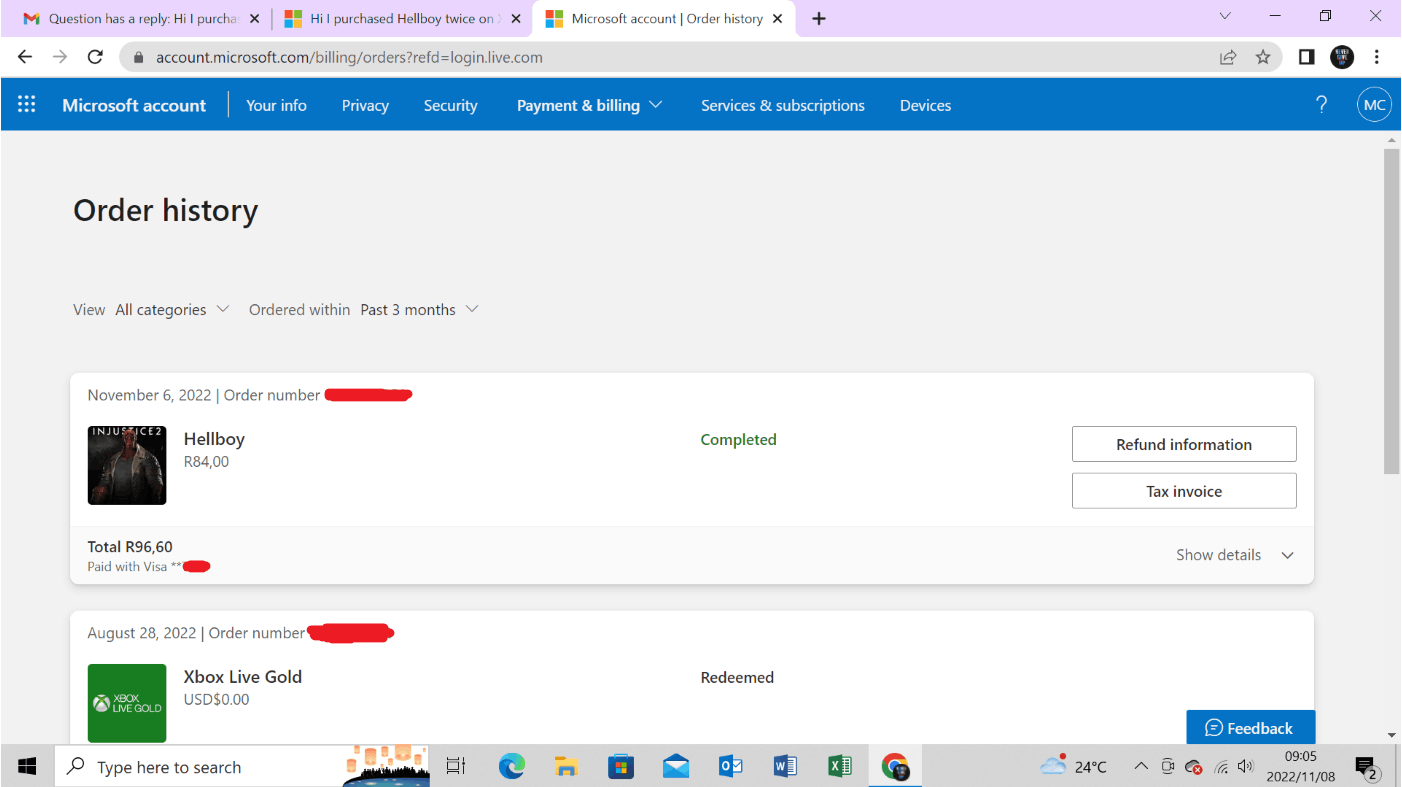Image resolution: width=1402 pixels, height=787 pixels.
Task: Close the Order history tab
Action: coord(777,19)
